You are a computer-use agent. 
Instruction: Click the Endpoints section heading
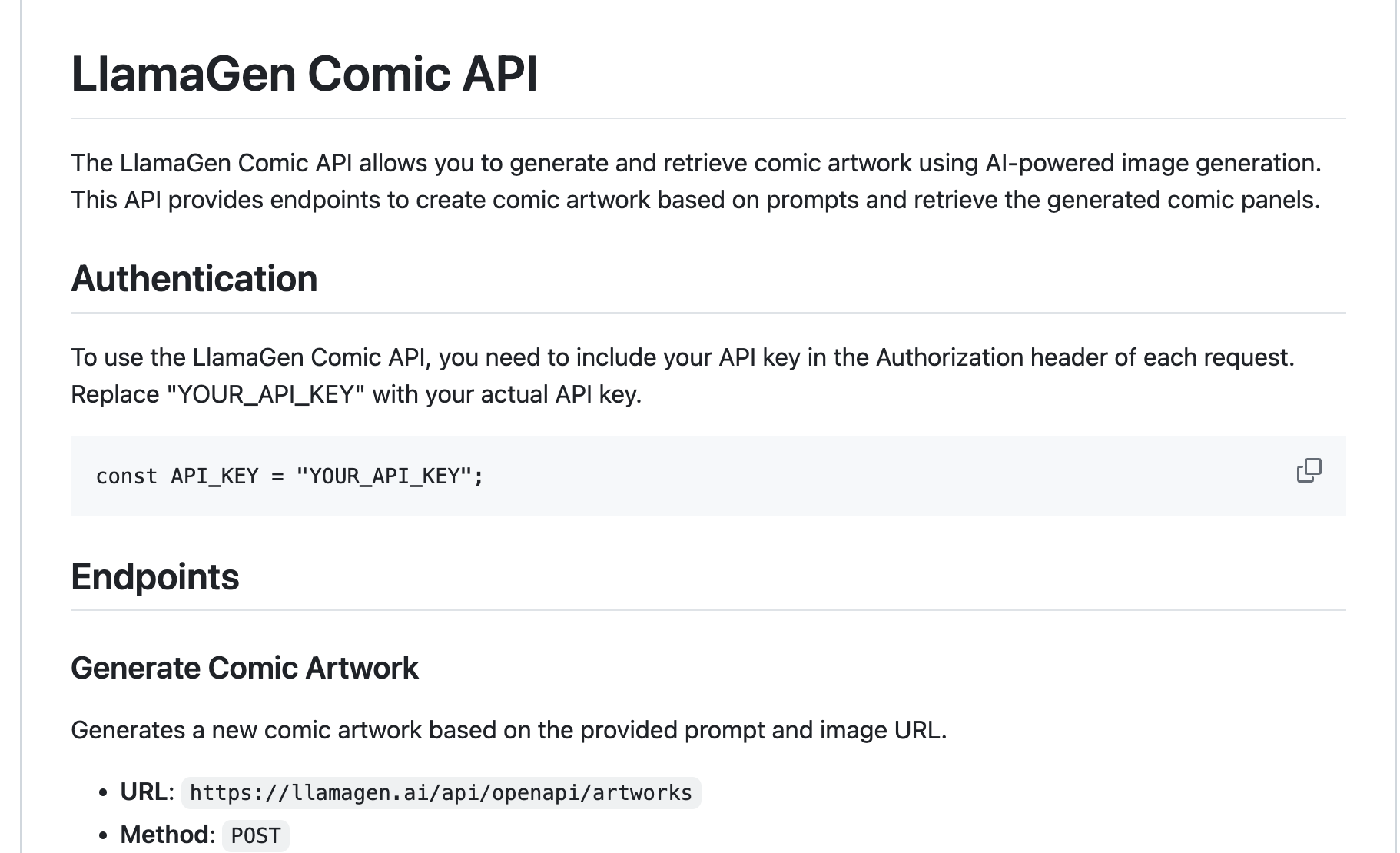pos(154,576)
